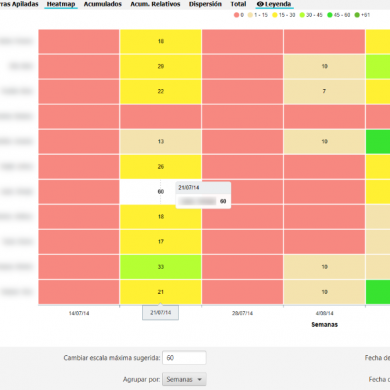
Task: Toggle the +61 legend entry
Action: click(362, 15)
